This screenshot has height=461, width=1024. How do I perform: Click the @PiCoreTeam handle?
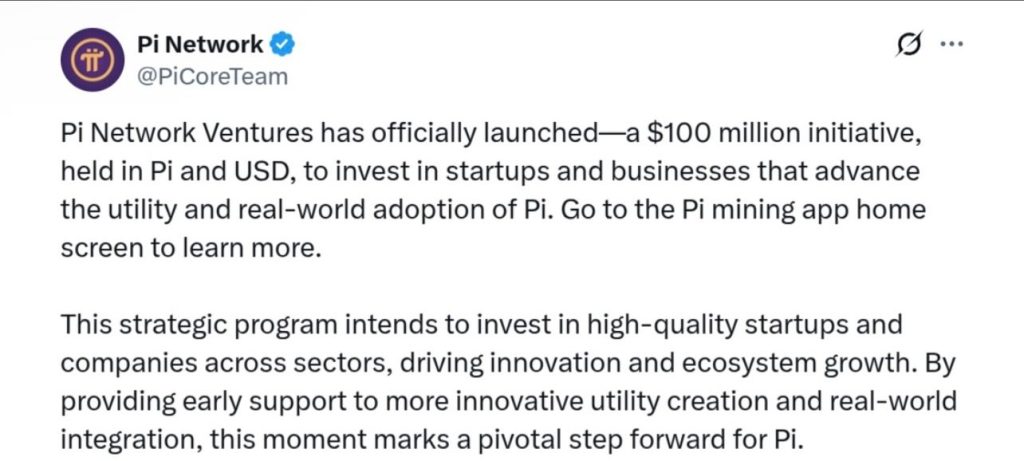pyautogui.click(x=210, y=76)
